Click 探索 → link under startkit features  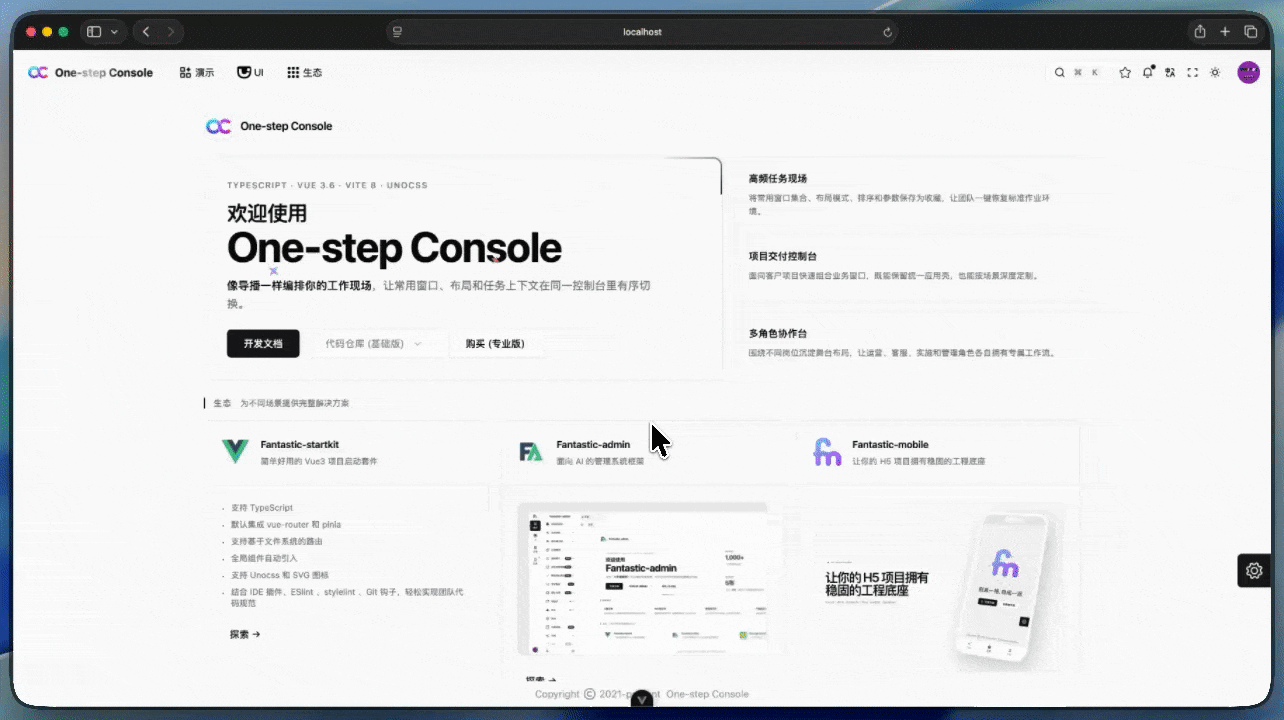coord(245,634)
